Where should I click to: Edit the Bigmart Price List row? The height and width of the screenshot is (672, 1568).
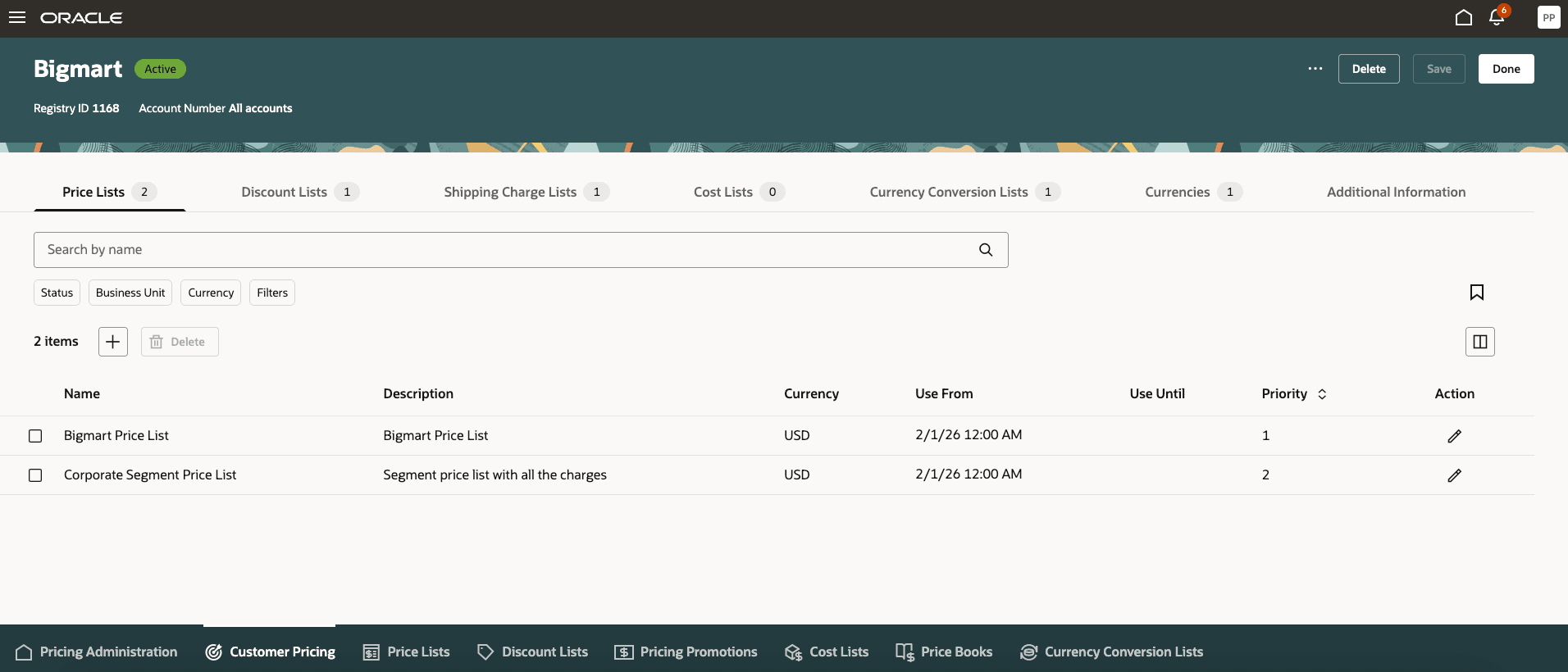pyautogui.click(x=1454, y=436)
